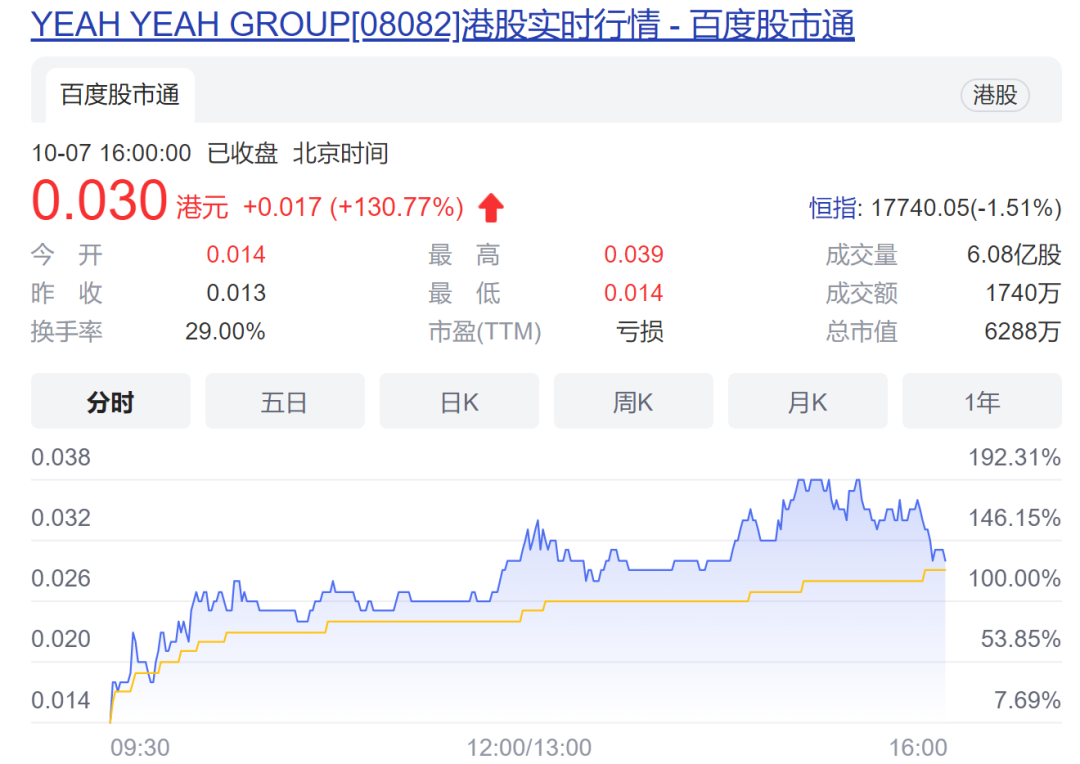Viewport: 1080px width, 764px height.
Task: Click the 成交量 label
Action: point(862,255)
